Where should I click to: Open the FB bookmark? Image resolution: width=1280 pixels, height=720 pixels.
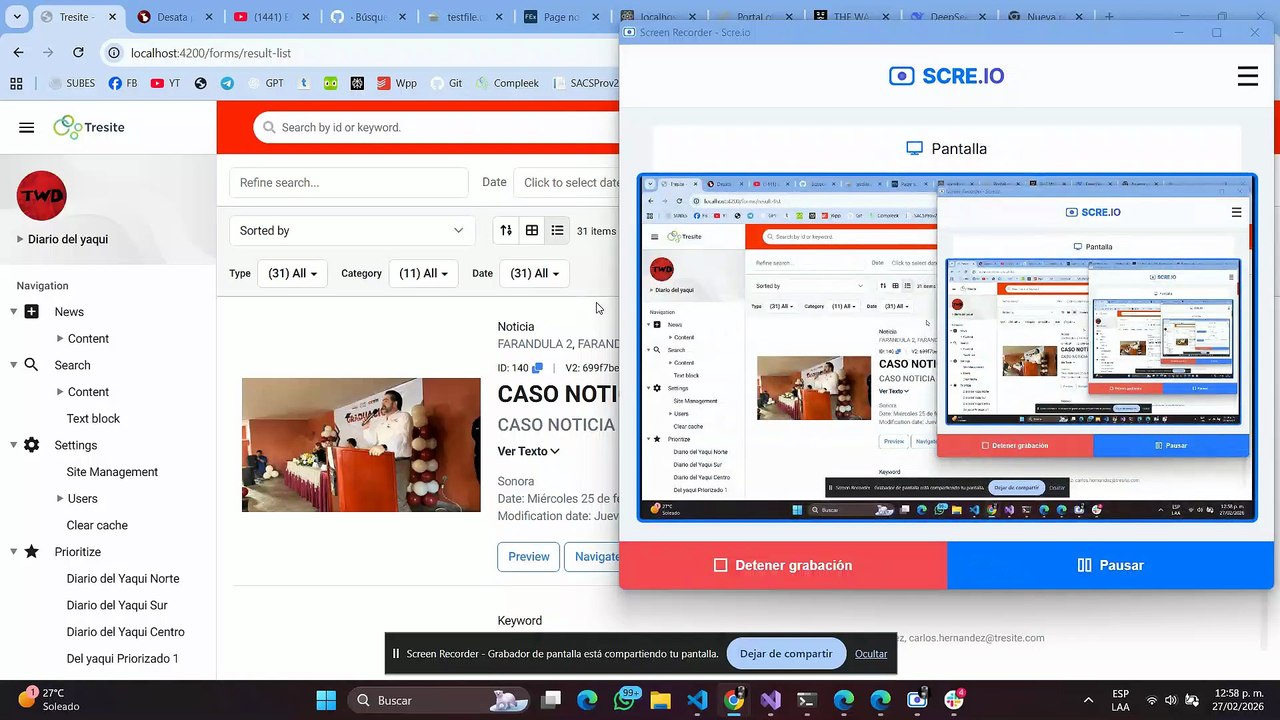tap(123, 83)
